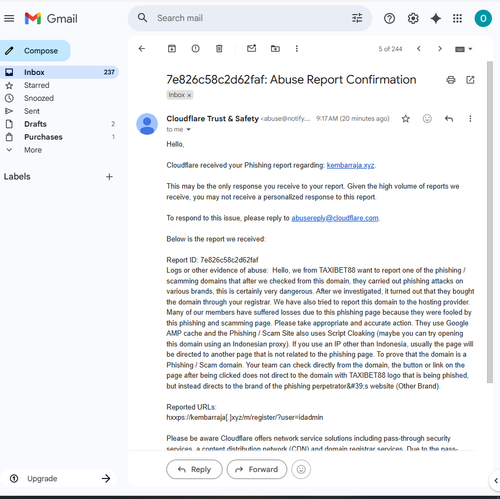Archive this email
500x499 pixels.
[x=172, y=49]
